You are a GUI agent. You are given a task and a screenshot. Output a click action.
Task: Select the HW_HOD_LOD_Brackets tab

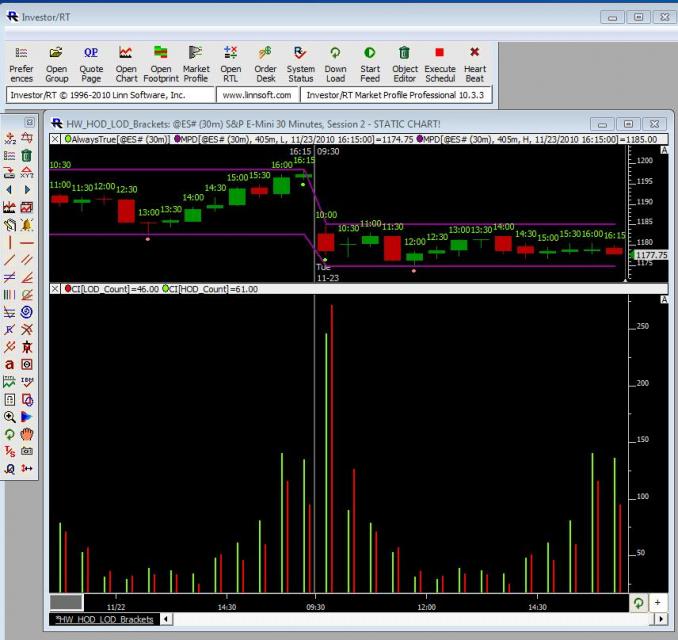(x=102, y=620)
